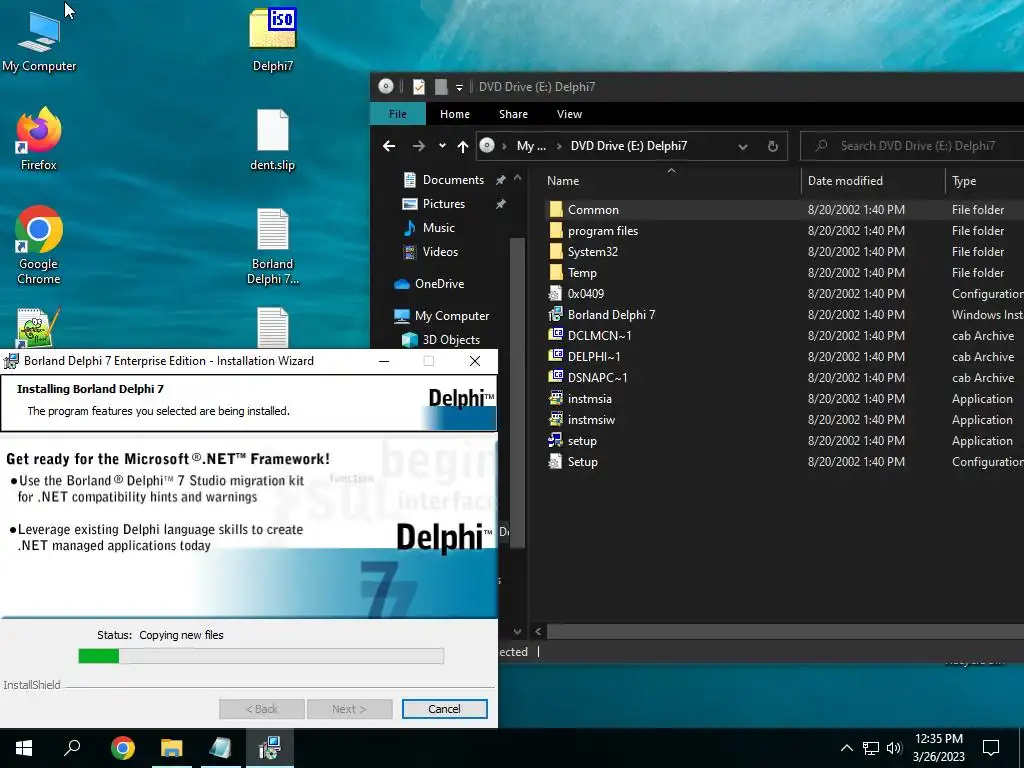Image resolution: width=1024 pixels, height=768 pixels.
Task: Switch to the View ribbon tab
Action: pos(569,114)
